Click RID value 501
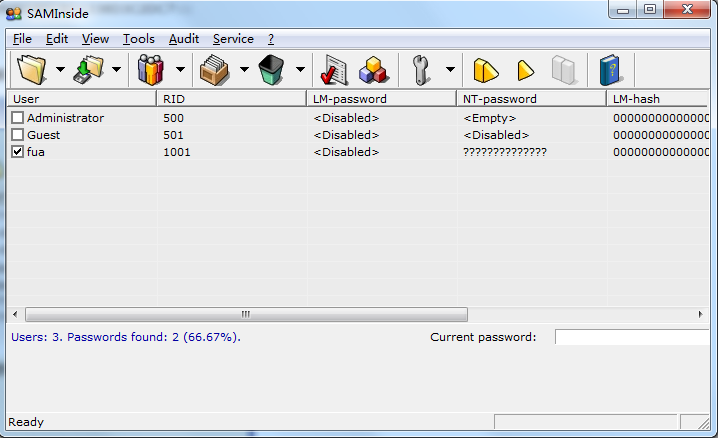718x442 pixels. coord(174,135)
